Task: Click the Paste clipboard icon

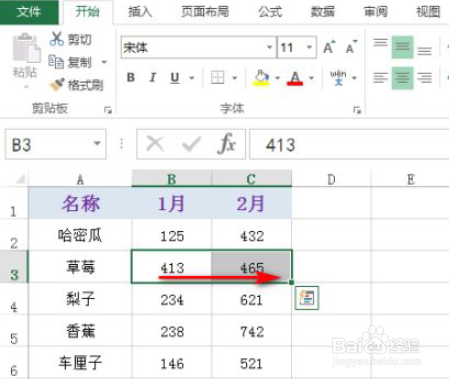Action: point(26,48)
